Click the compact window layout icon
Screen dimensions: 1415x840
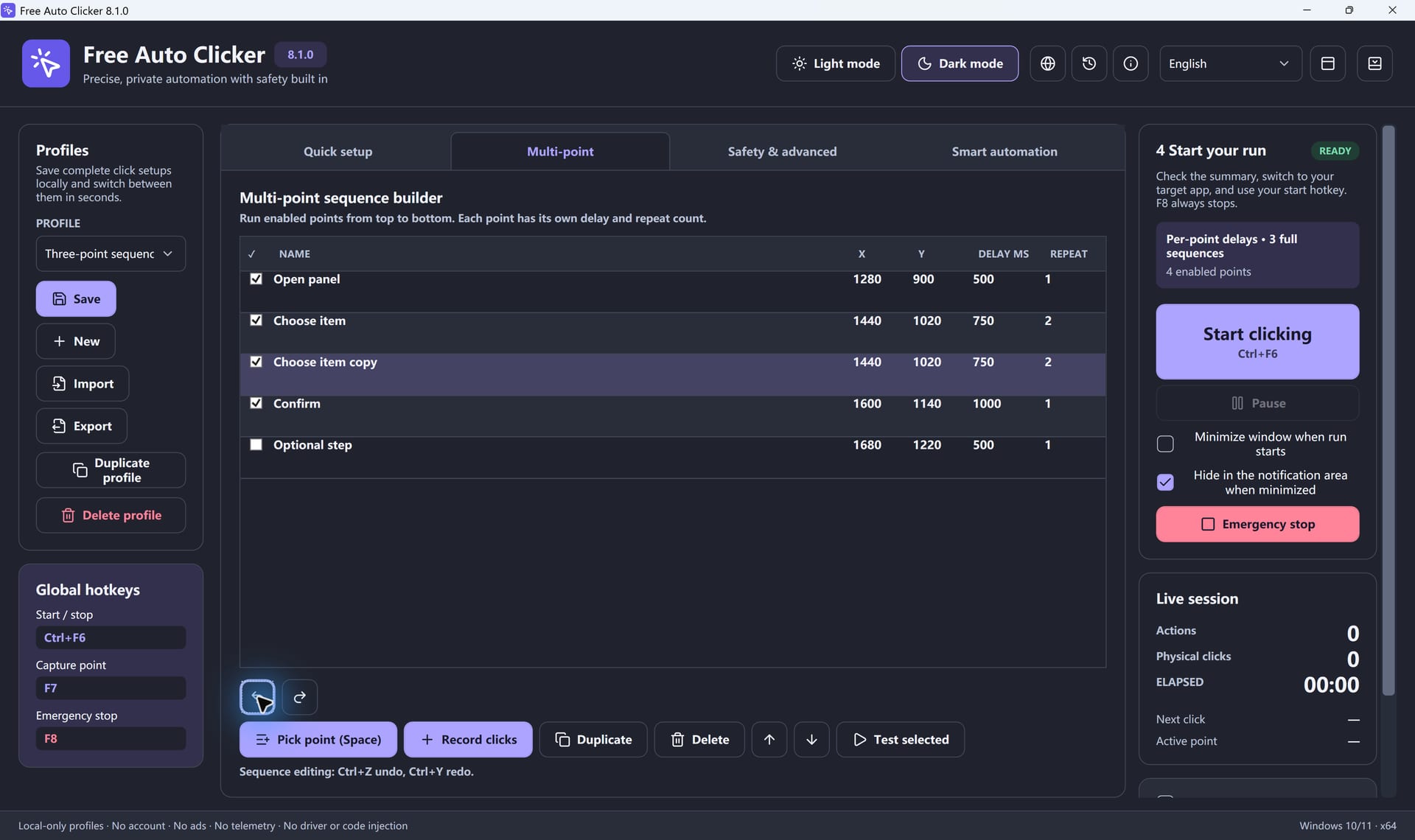pyautogui.click(x=1327, y=63)
